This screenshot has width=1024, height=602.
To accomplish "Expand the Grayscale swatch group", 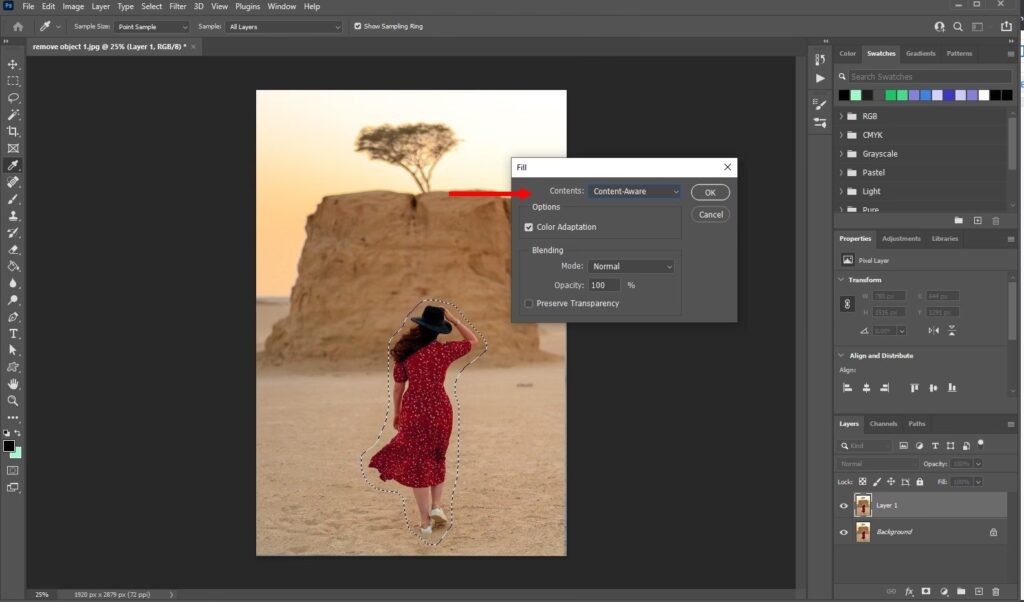I will [x=843, y=154].
